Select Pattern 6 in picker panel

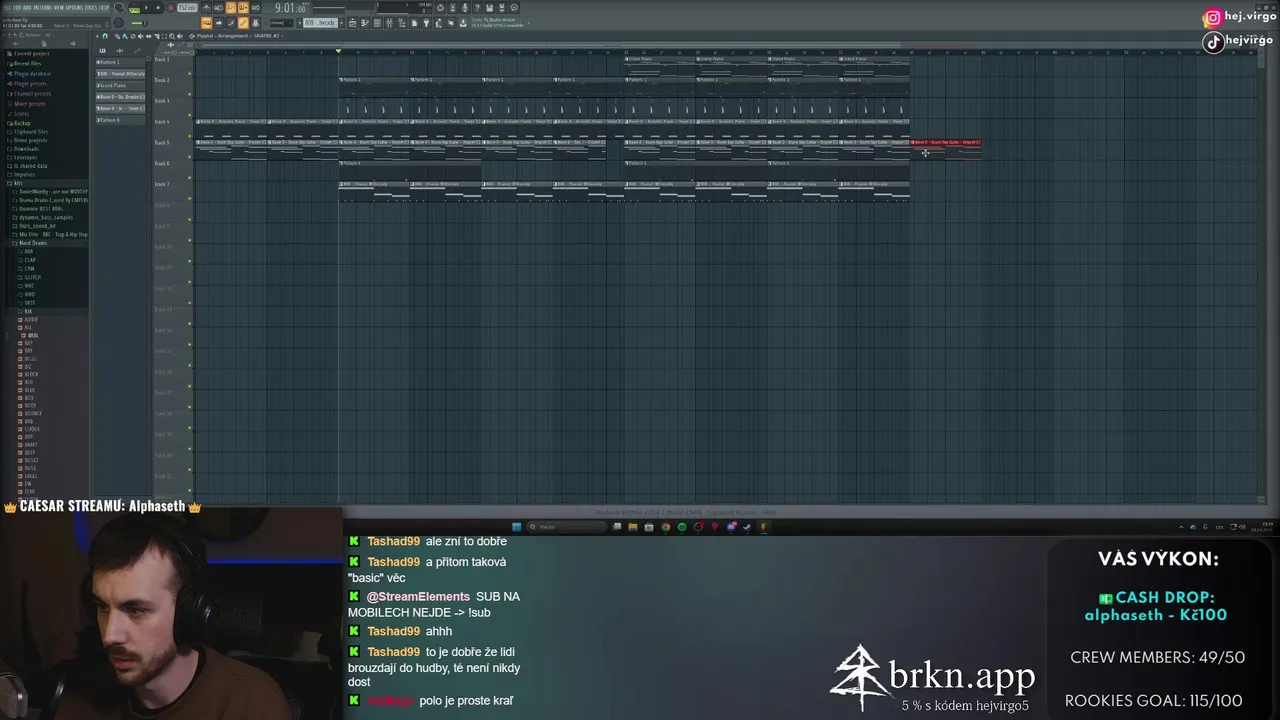(x=120, y=120)
